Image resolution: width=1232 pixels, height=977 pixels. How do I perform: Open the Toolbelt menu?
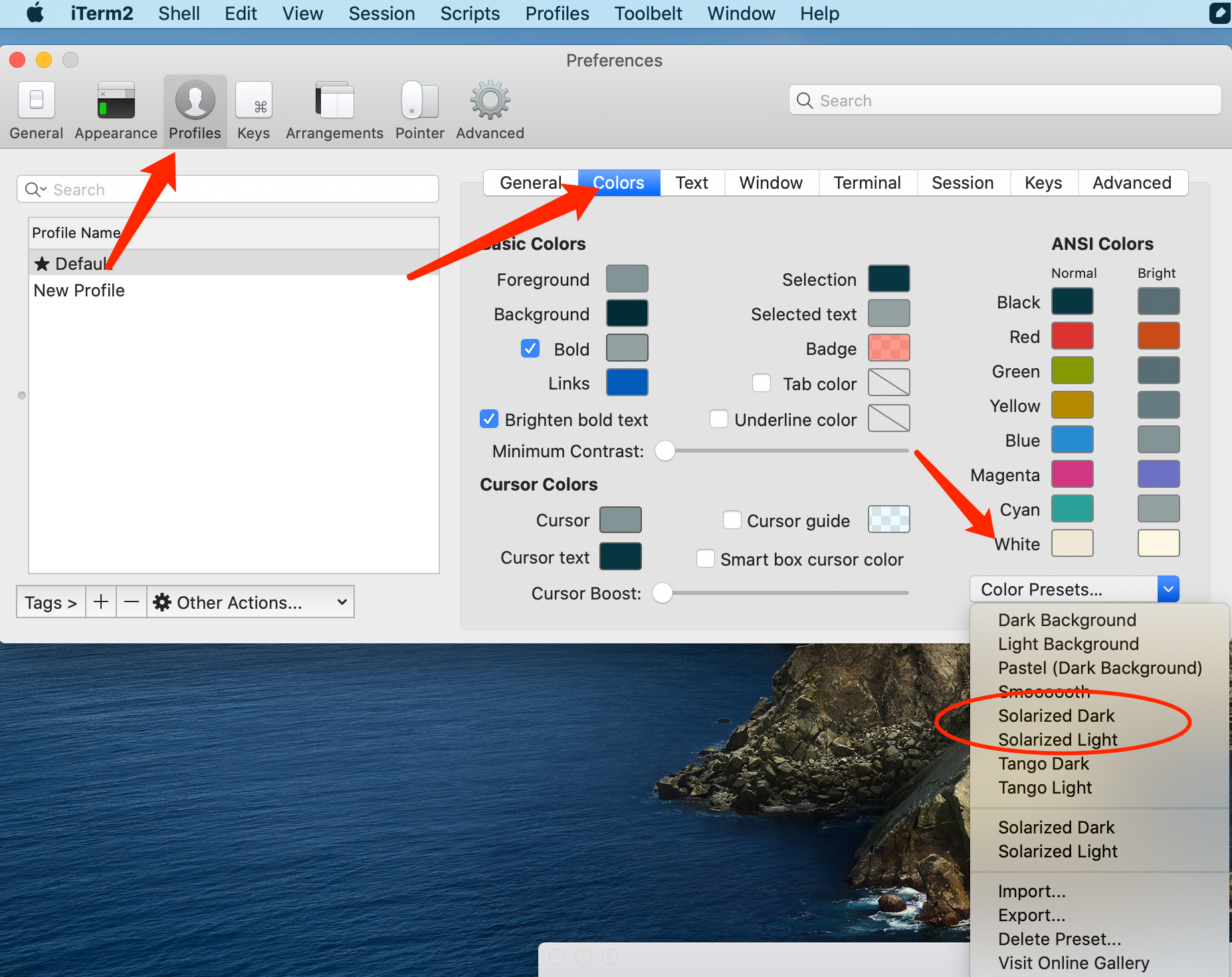tap(648, 13)
